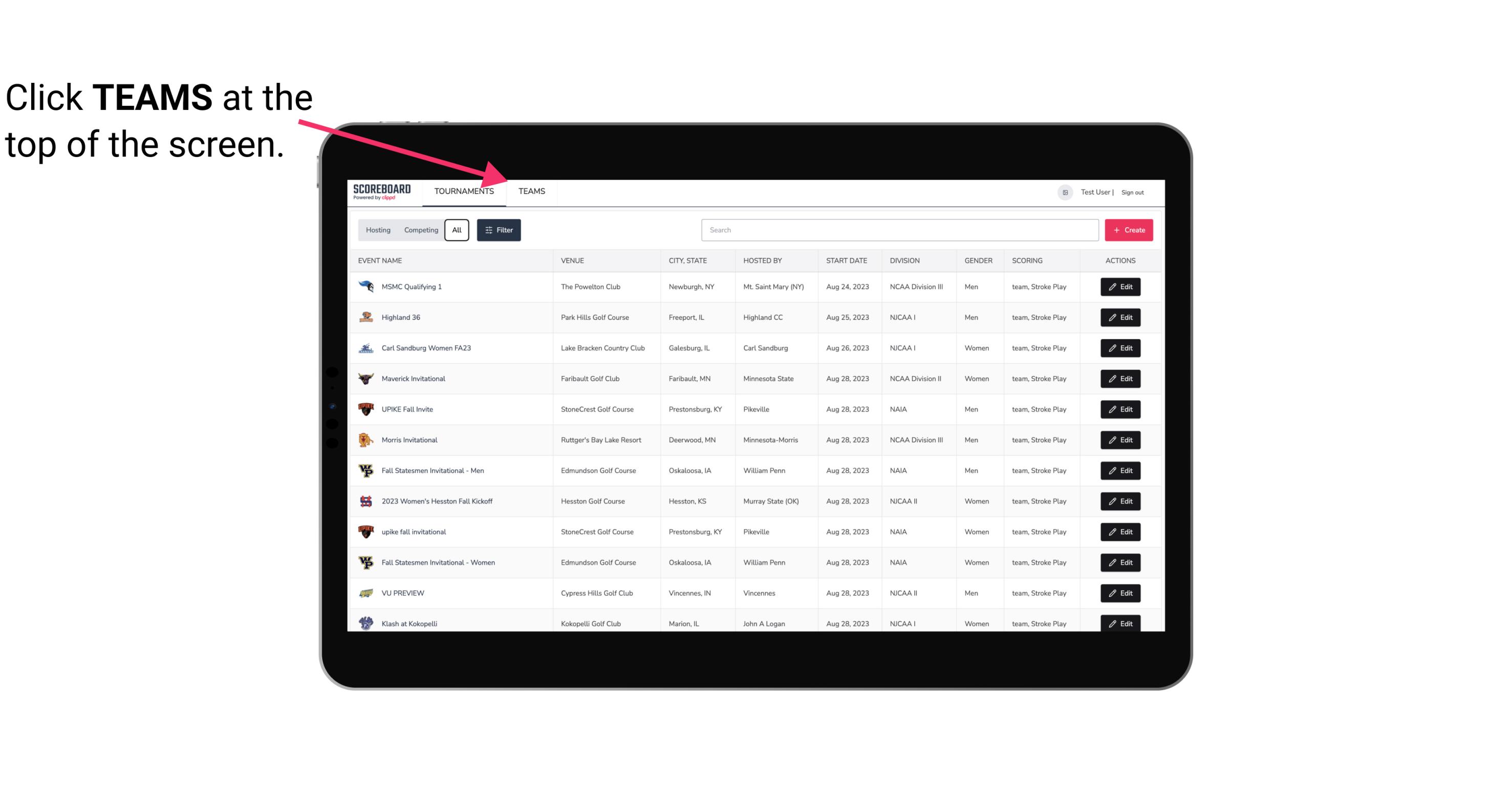Click the Edit icon for Maverick Invitational
This screenshot has height=812, width=1510.
[1121, 378]
